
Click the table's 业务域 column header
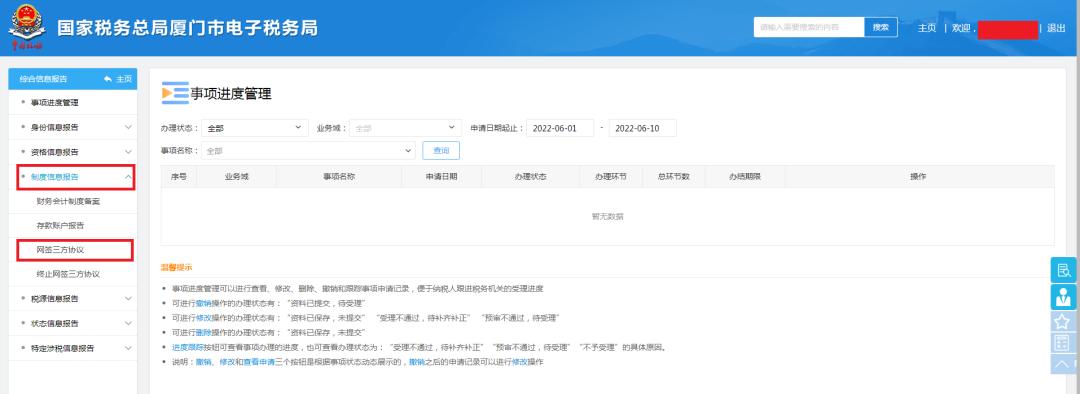click(236, 176)
